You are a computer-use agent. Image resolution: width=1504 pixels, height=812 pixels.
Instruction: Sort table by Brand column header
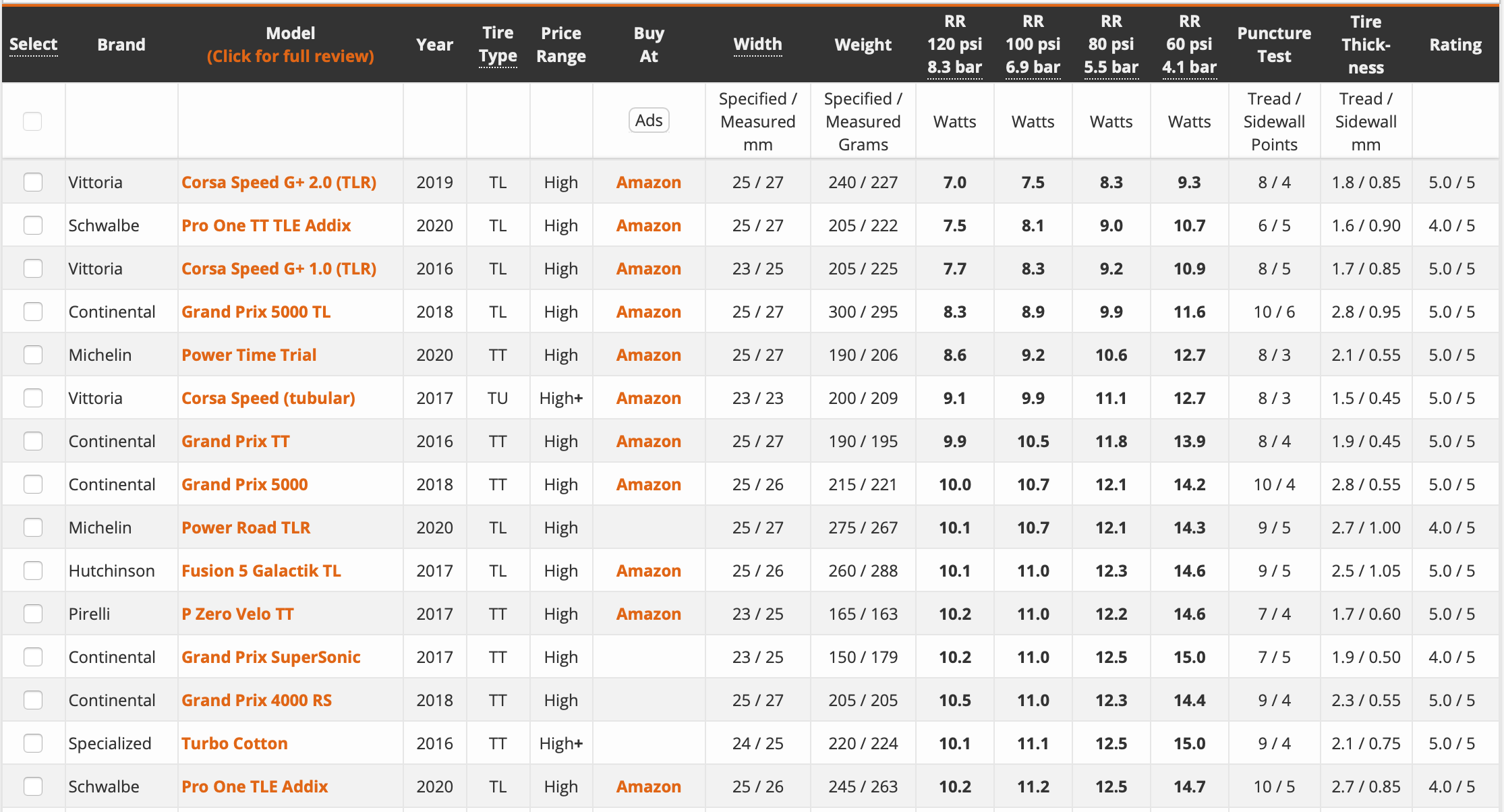tap(121, 45)
